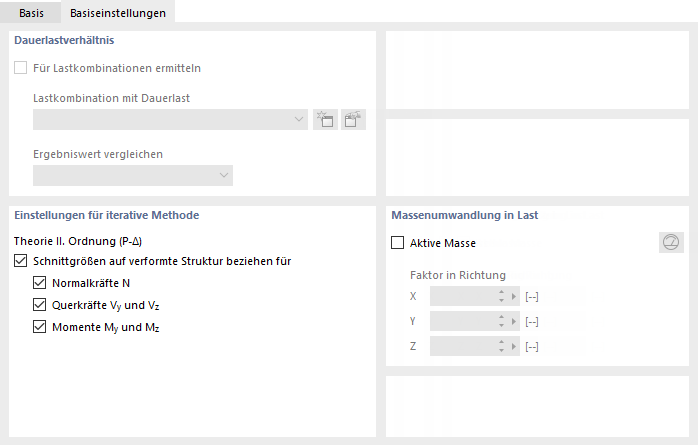The height and width of the screenshot is (445, 698).
Task: Toggle Querkräfte Vy und Vz checkbox
Action: pos(40,305)
